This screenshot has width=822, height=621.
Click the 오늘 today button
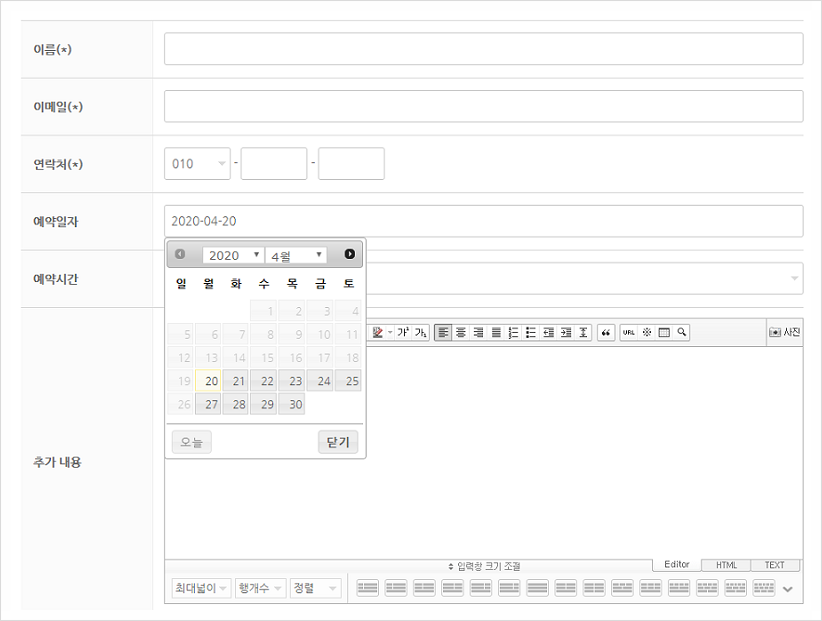pyautogui.click(x=191, y=442)
